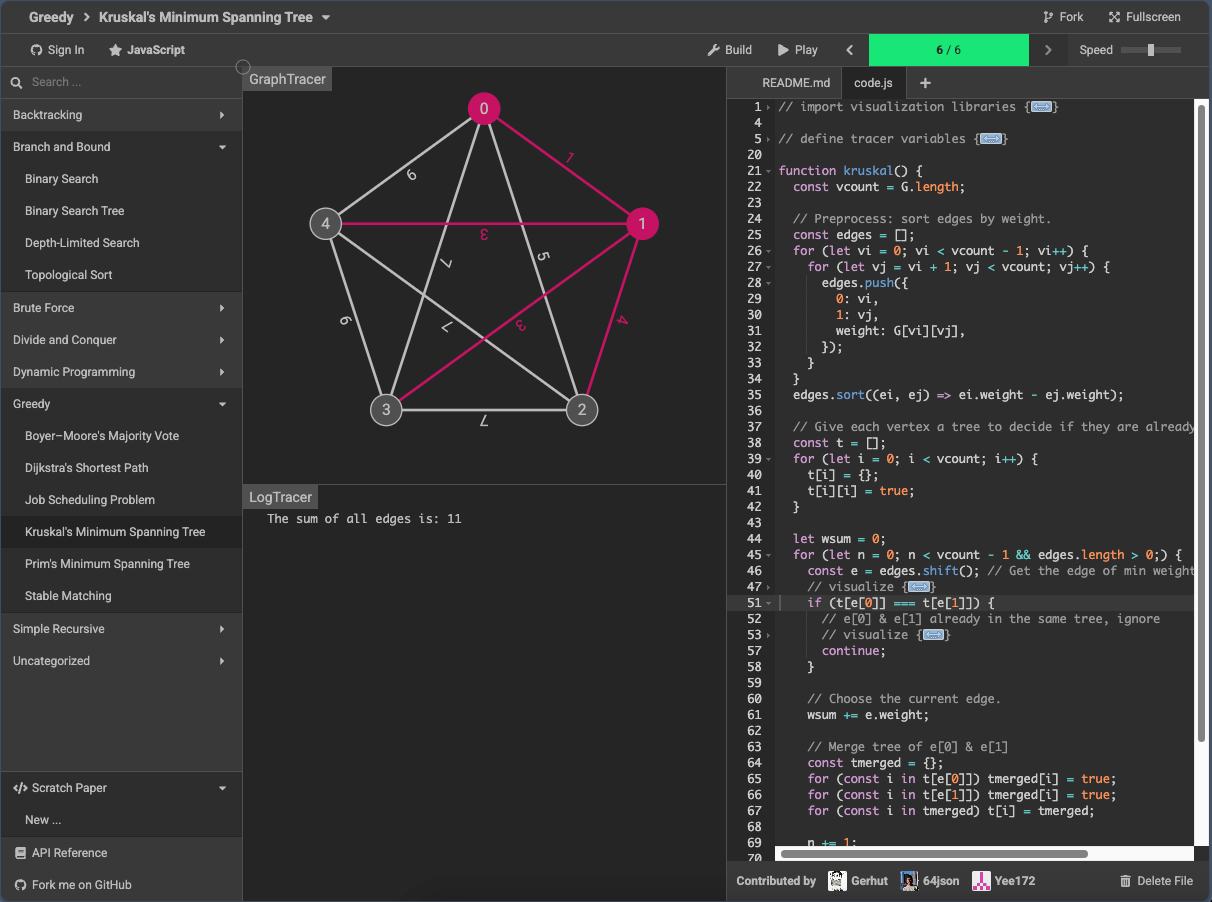Open 64json contributor avatar
Viewport: 1212px width, 902px height.
click(x=909, y=881)
